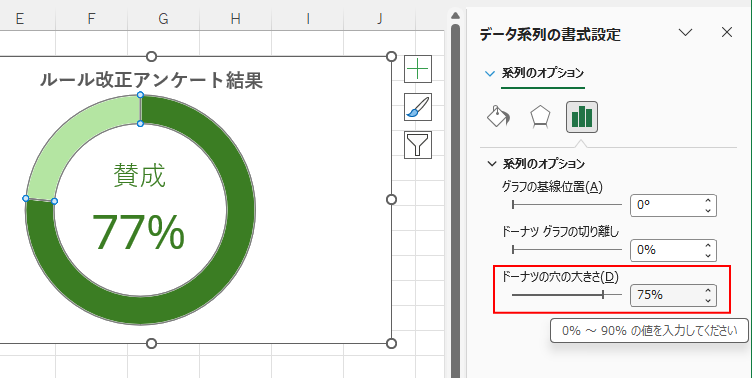The height and width of the screenshot is (378, 752).
Task: Select column F header
Action: [91, 19]
